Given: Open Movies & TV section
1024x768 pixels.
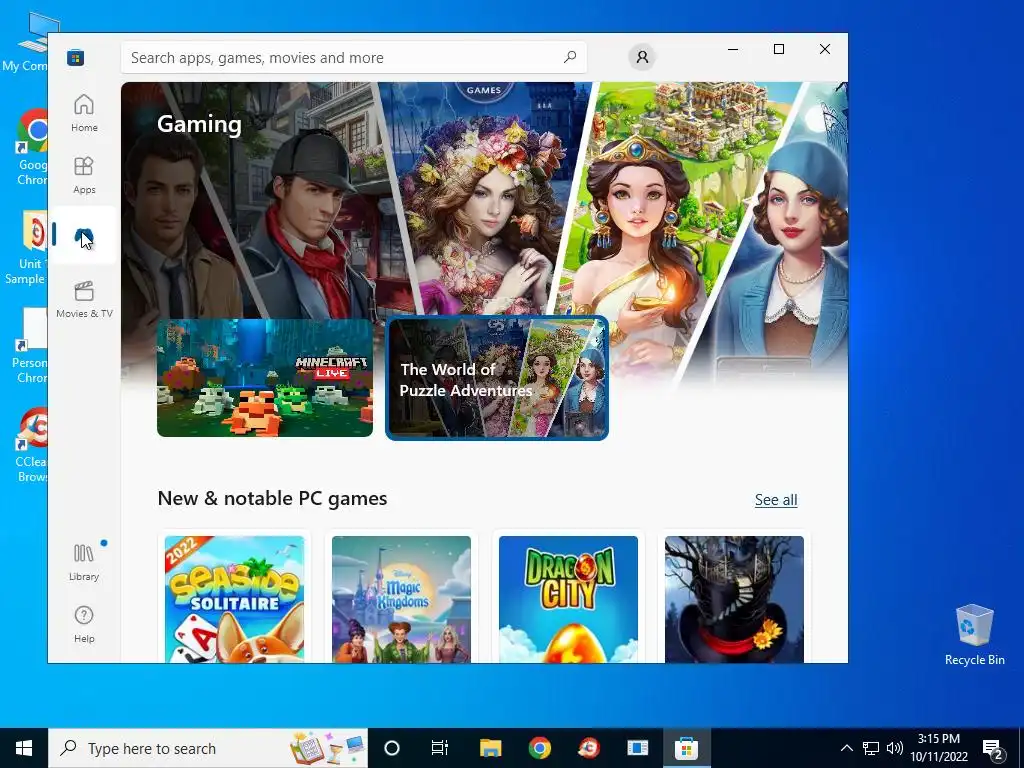Looking at the screenshot, I should 84,299.
